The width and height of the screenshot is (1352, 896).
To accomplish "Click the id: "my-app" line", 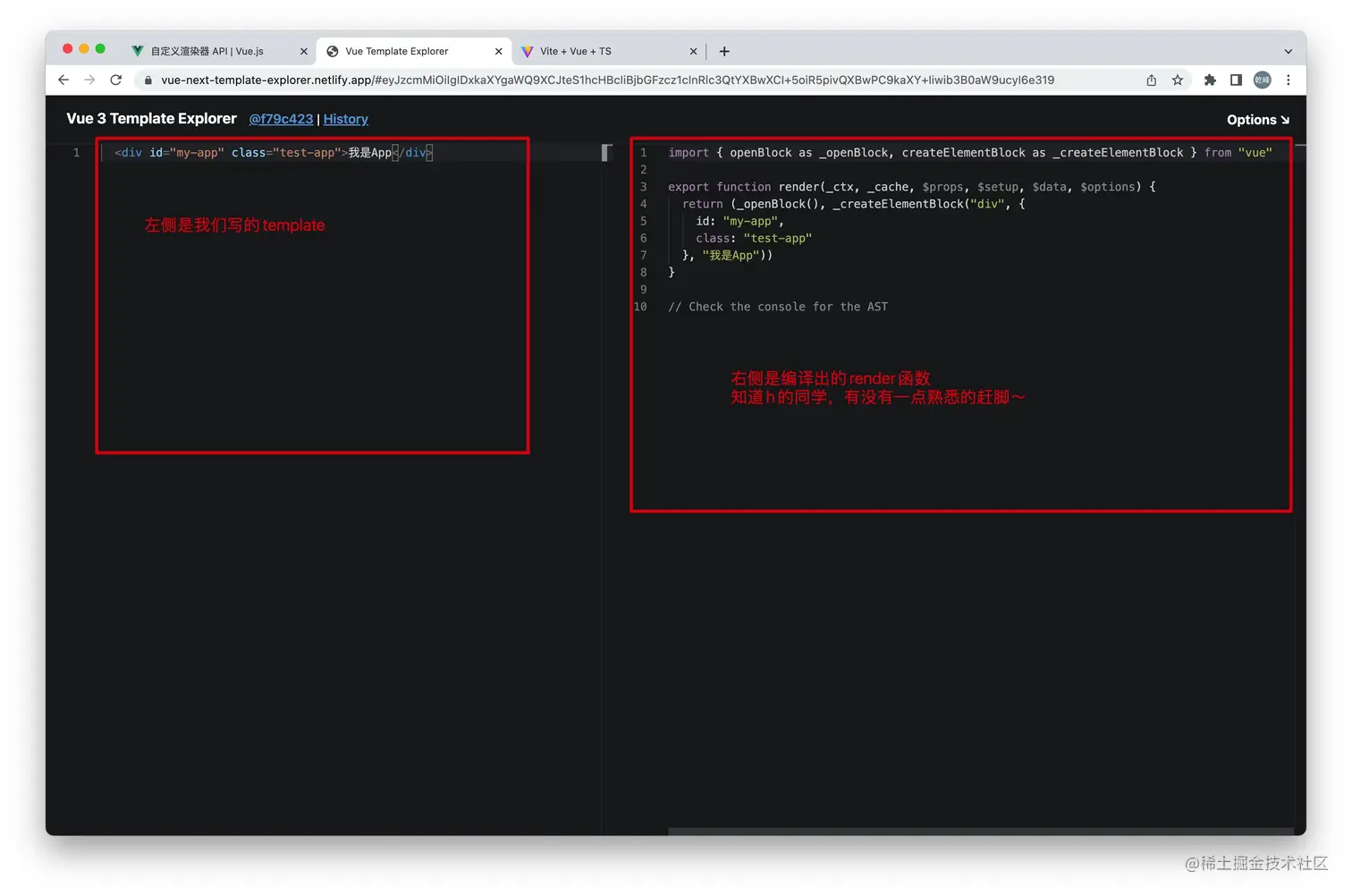I will coord(739,221).
